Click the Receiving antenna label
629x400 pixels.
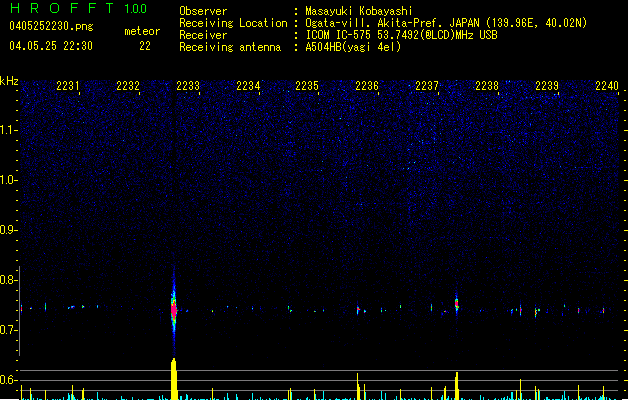click(230, 47)
